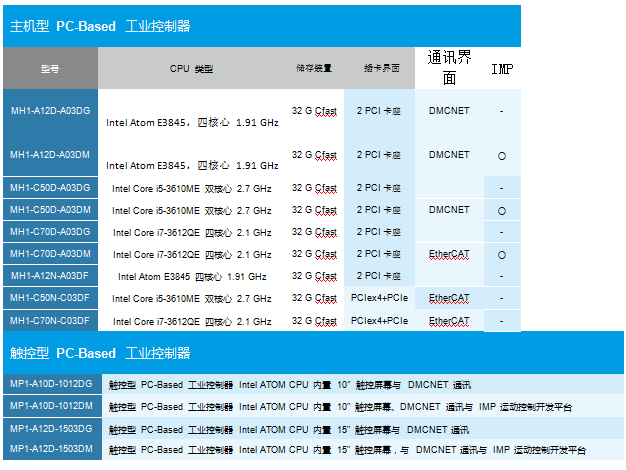The height and width of the screenshot is (470, 626).
Task: Click 32 G Cfast in MH1-A12N-A03DF row
Action: (314, 276)
